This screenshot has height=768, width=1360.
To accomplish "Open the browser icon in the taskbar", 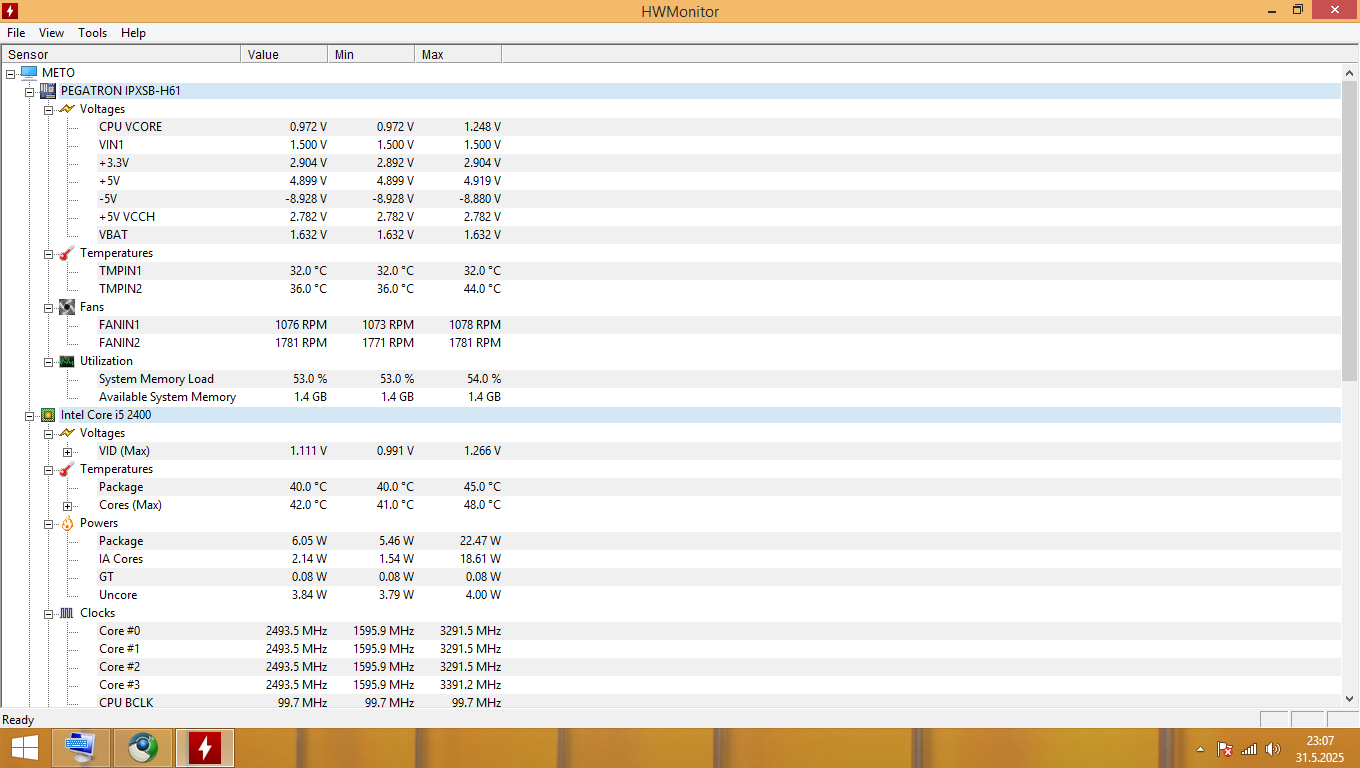I will coord(143,748).
